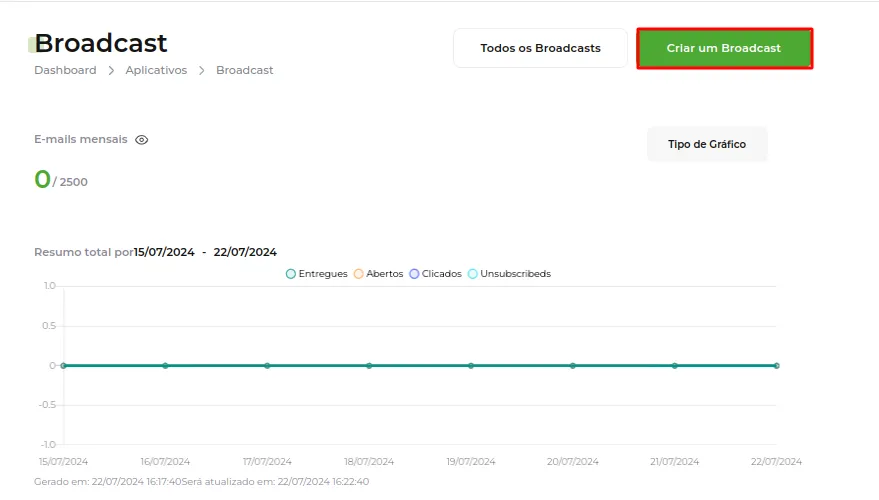Viewport: 879px width, 500px height.
Task: Click the 18/07/2024 x-axis label
Action: coord(369,462)
